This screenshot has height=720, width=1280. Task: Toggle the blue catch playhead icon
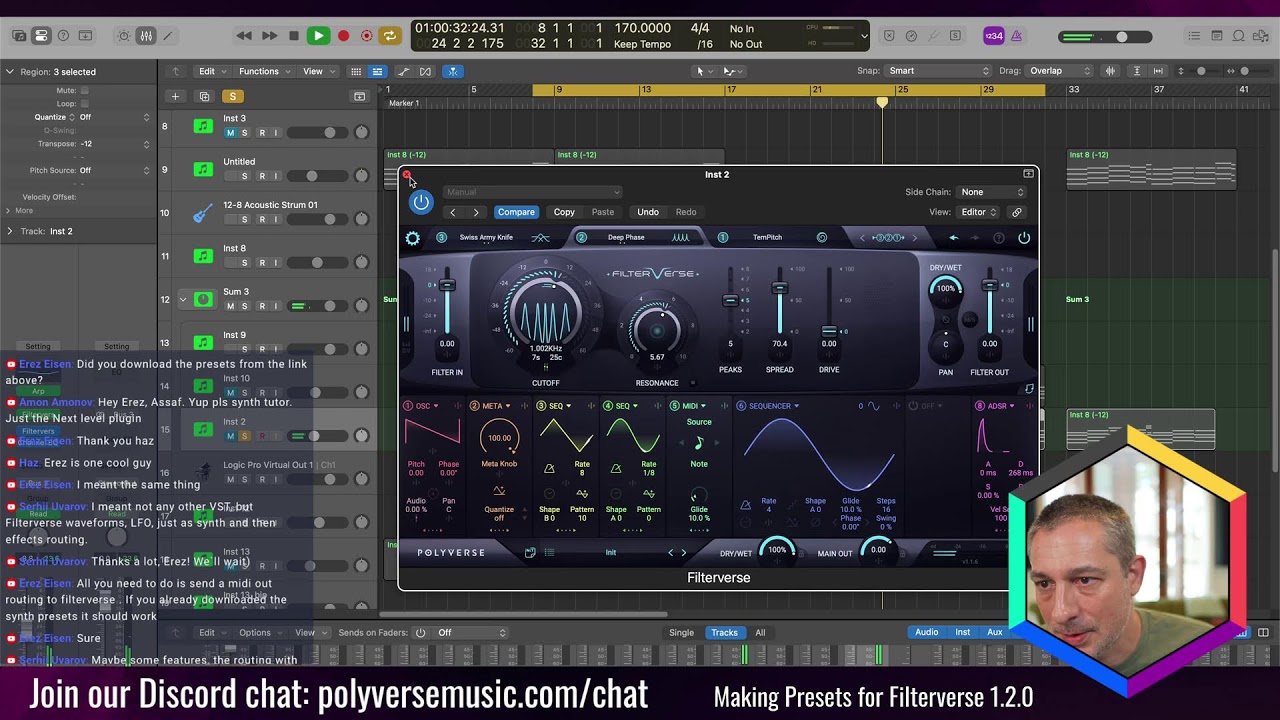tap(452, 71)
